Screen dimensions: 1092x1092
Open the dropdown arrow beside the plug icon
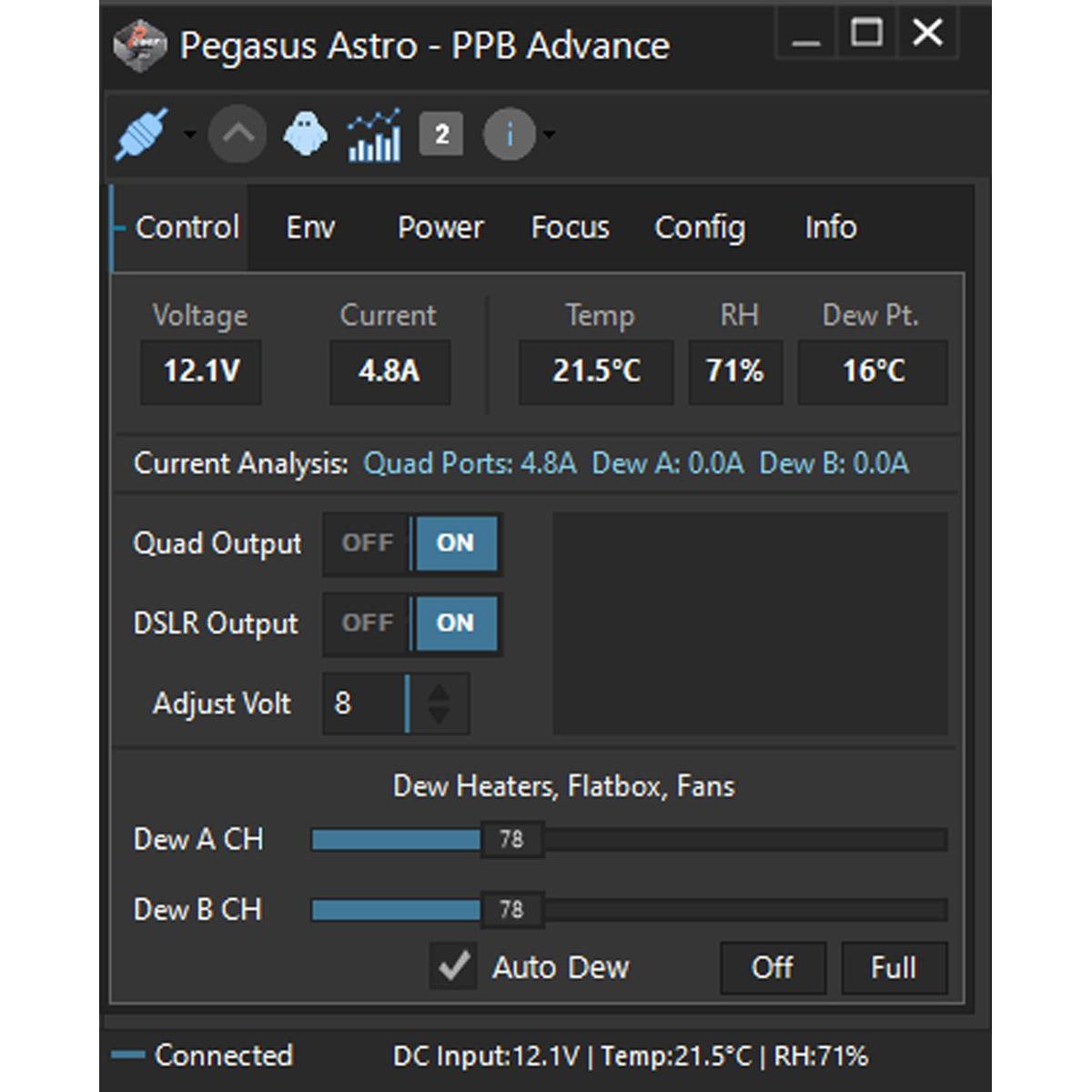[189, 135]
